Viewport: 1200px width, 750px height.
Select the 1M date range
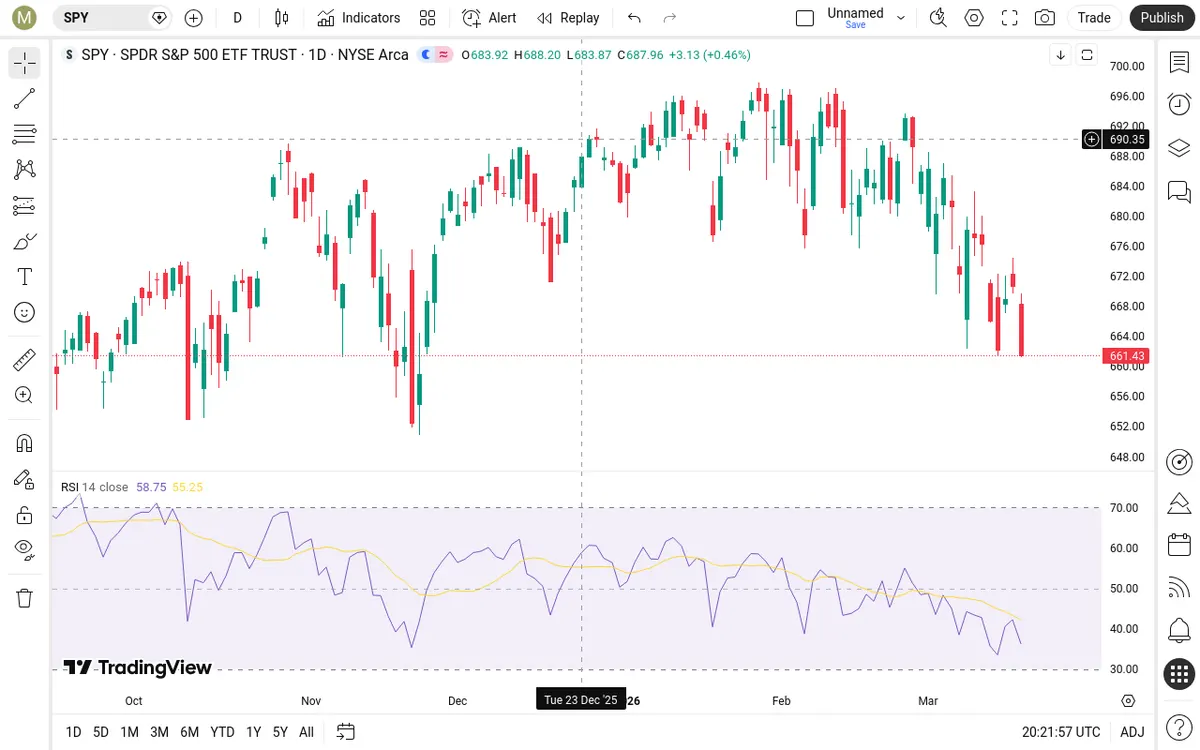click(x=129, y=732)
